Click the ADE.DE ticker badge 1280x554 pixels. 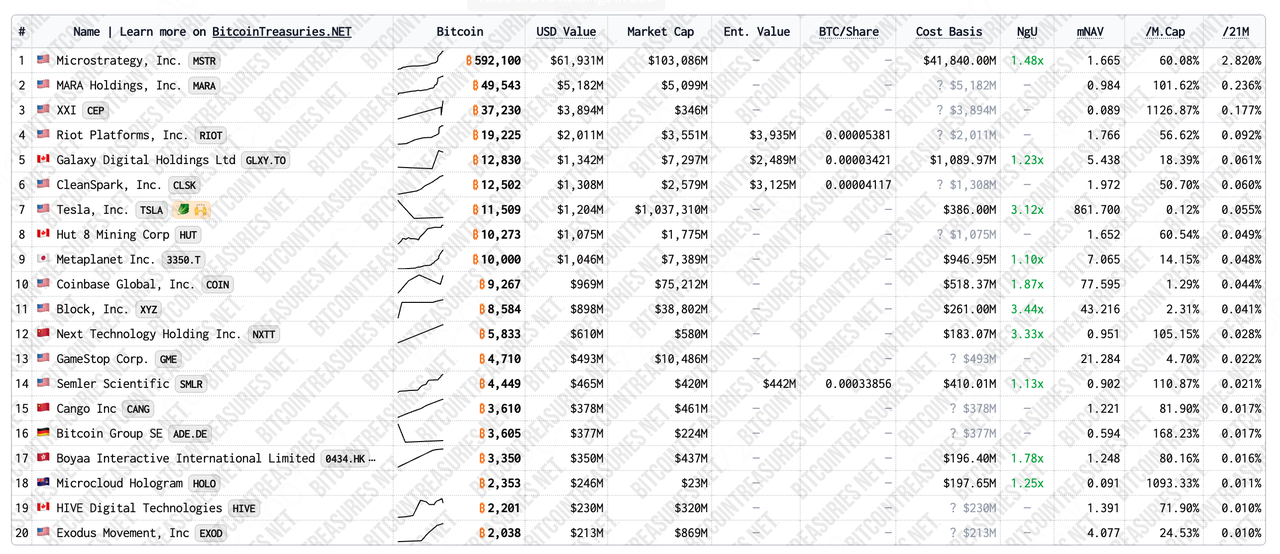coord(190,434)
